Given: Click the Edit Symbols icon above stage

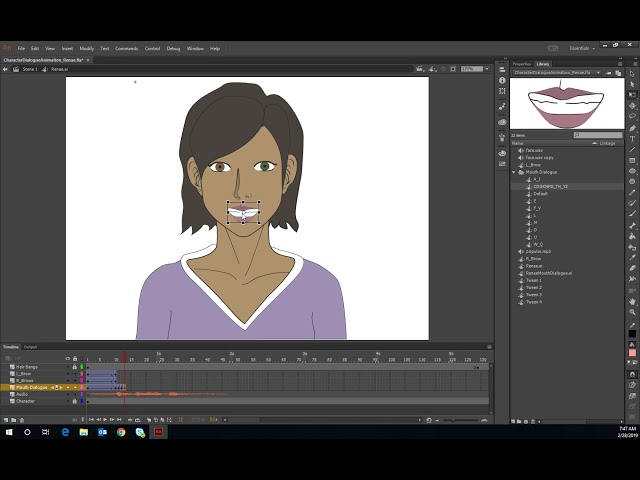Looking at the screenshot, I should (432, 69).
